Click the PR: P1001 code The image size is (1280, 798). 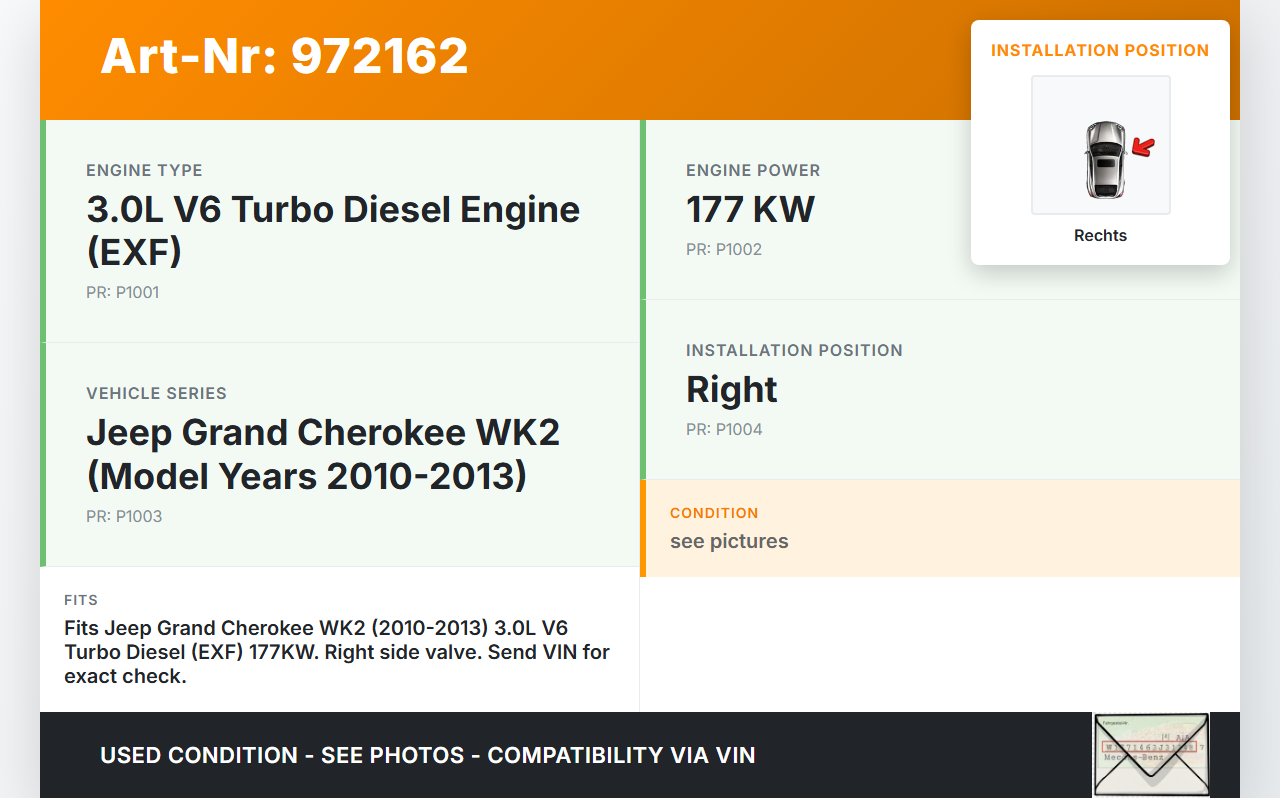pyautogui.click(x=122, y=293)
